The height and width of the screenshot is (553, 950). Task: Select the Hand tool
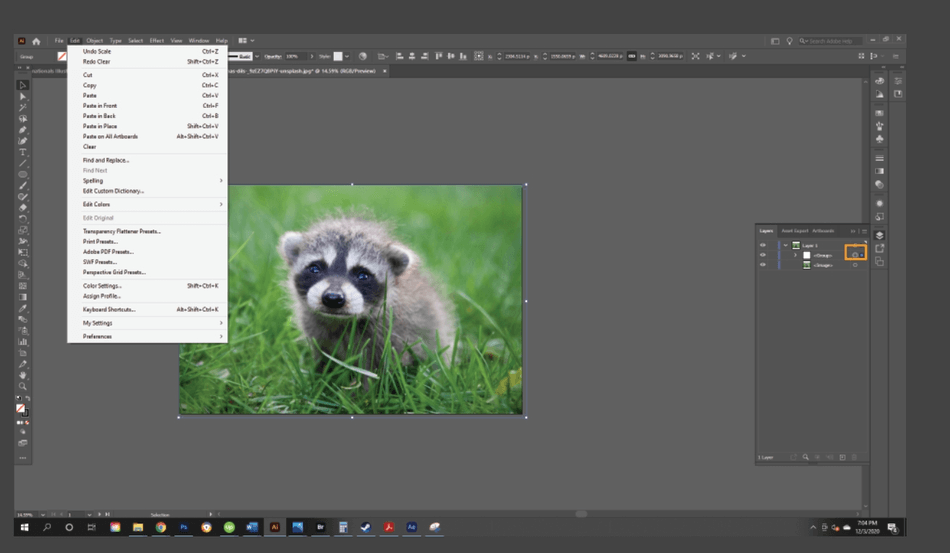pyautogui.click(x=23, y=375)
